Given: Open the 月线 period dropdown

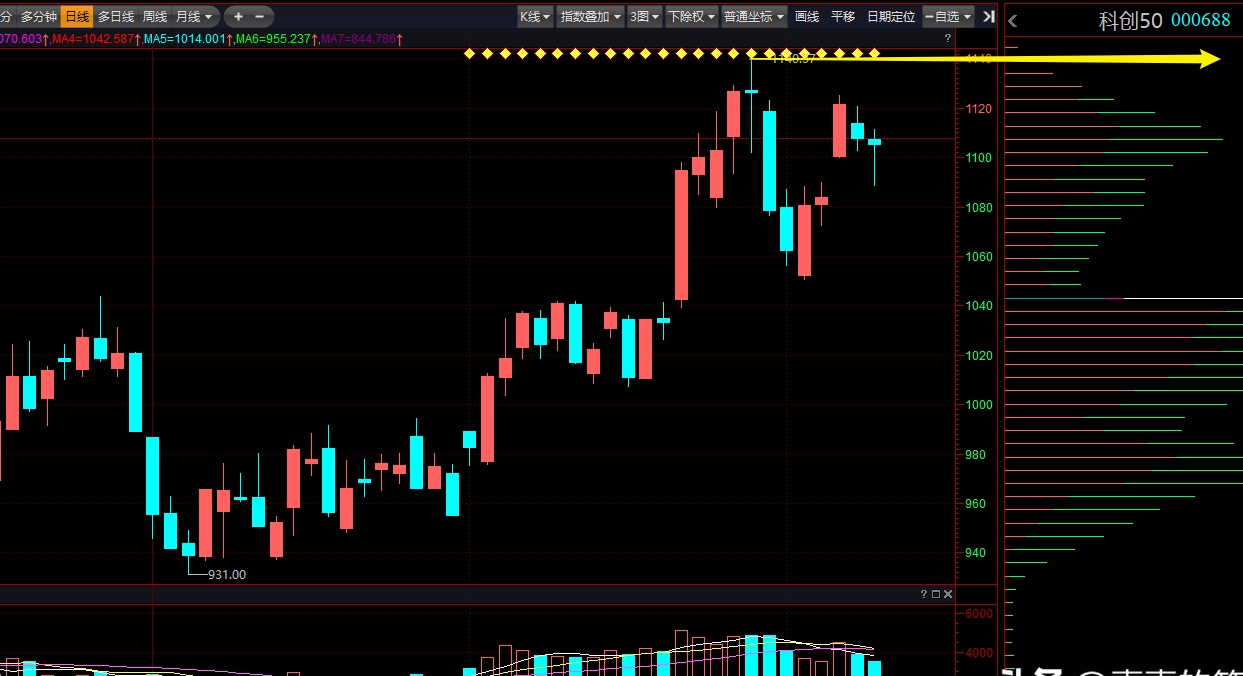Looking at the screenshot, I should [195, 16].
